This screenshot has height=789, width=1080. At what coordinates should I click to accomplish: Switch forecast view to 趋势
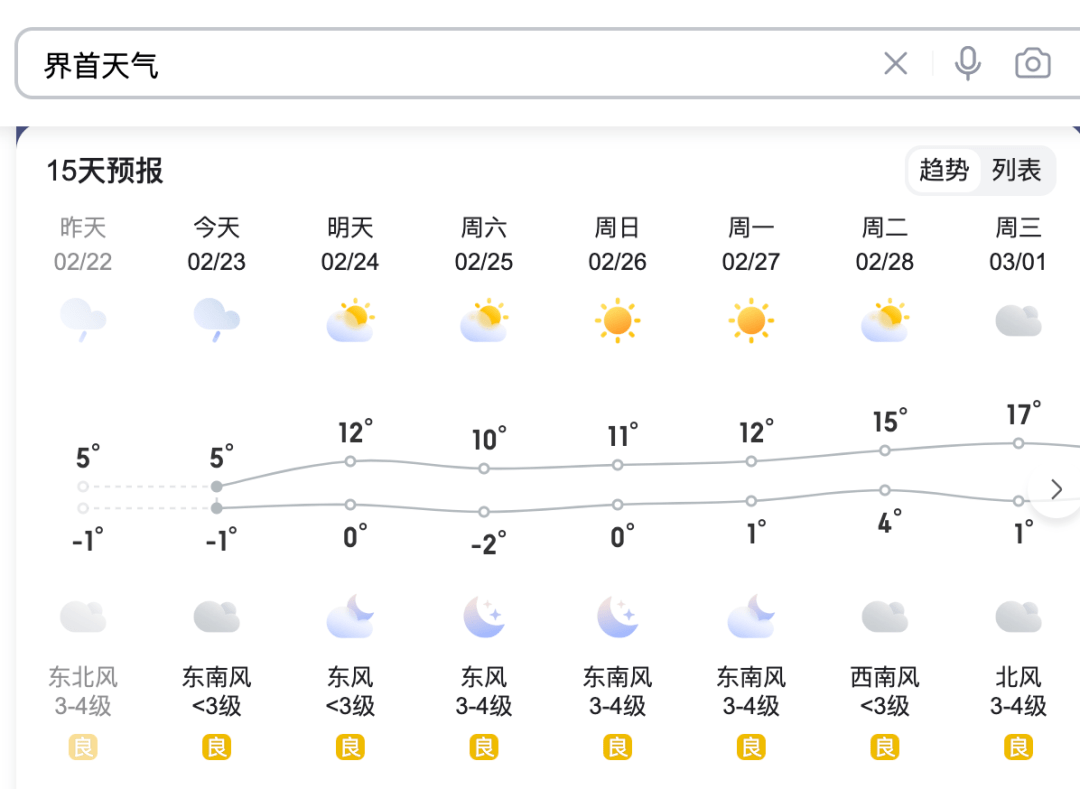(x=944, y=170)
